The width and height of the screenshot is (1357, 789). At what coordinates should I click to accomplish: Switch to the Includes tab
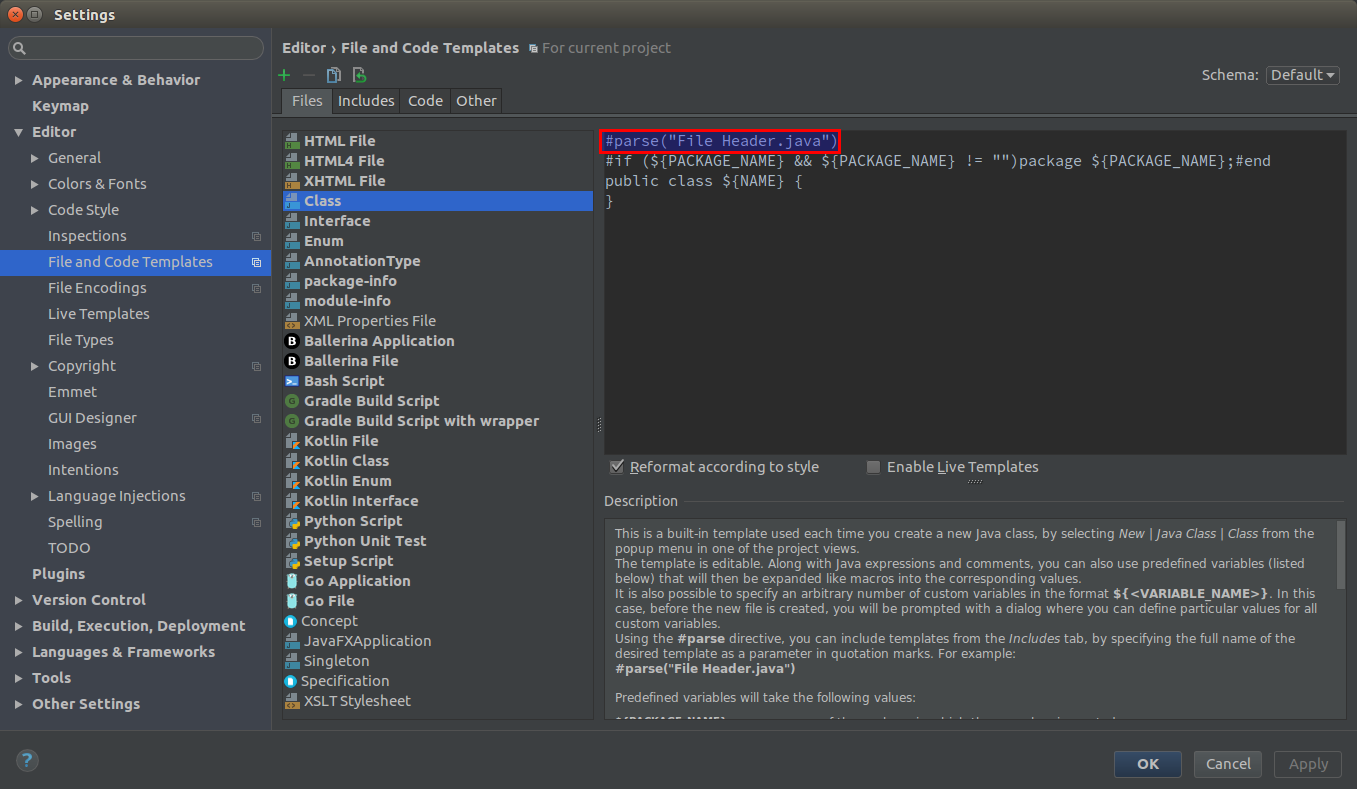(366, 100)
